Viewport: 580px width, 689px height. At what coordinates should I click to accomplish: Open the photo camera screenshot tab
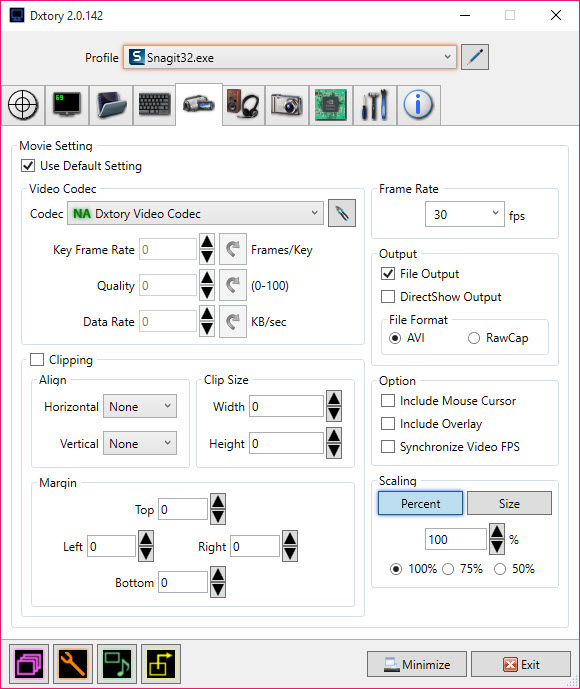click(286, 105)
